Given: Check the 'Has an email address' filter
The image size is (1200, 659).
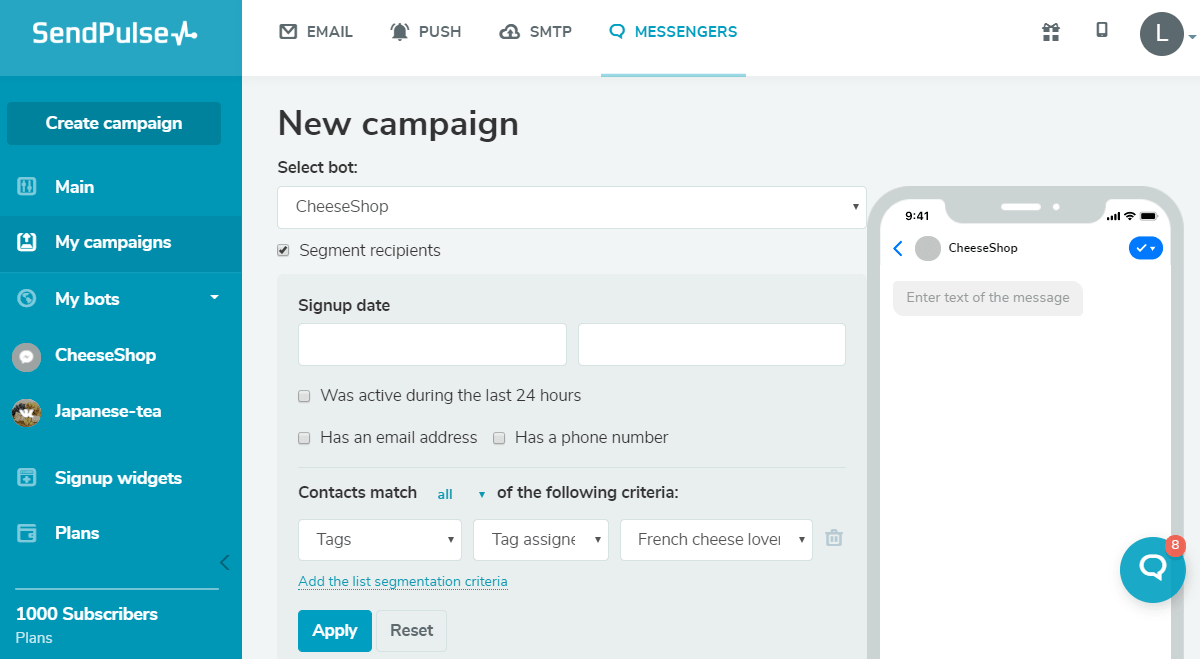Looking at the screenshot, I should pyautogui.click(x=304, y=438).
